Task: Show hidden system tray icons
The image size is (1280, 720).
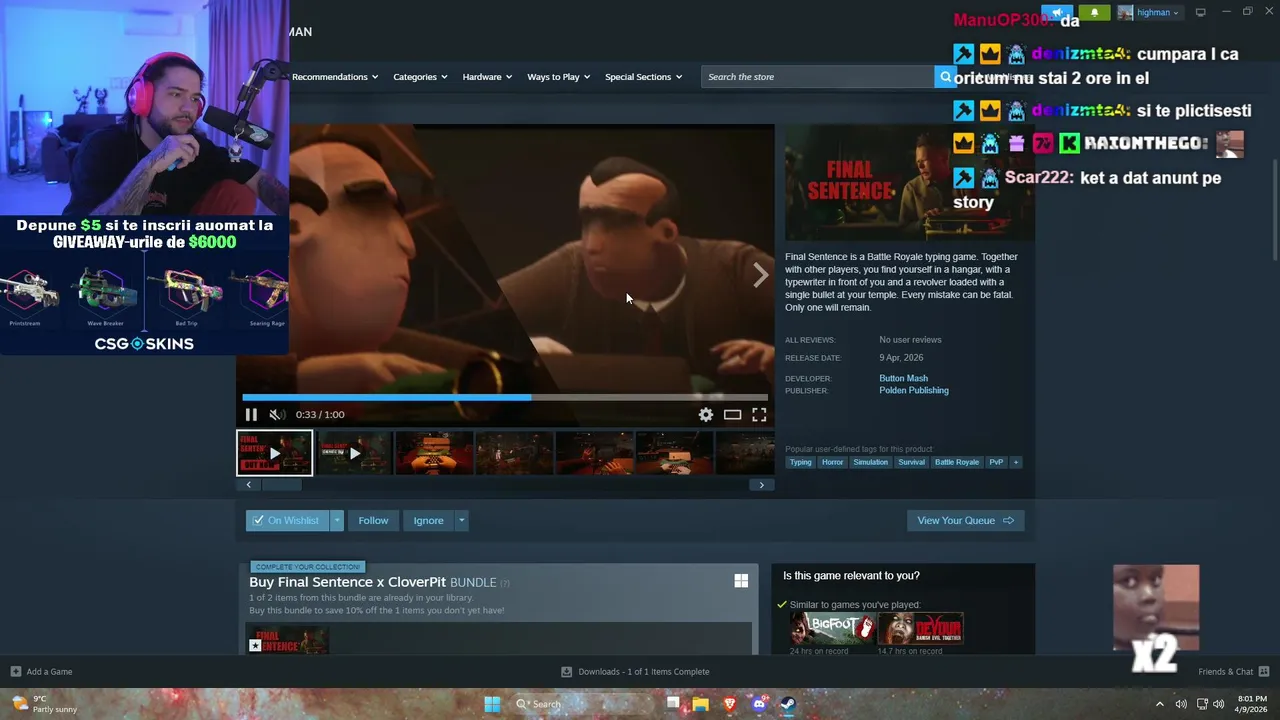Action: tap(1160, 704)
